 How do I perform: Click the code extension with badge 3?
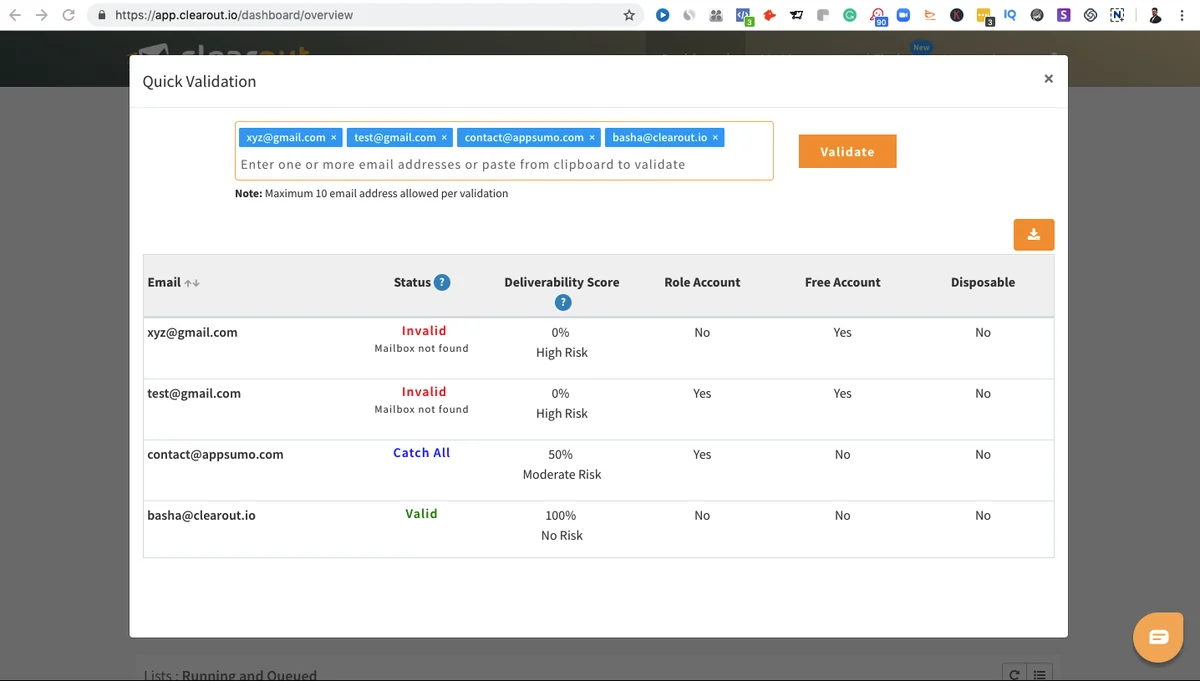tap(744, 16)
